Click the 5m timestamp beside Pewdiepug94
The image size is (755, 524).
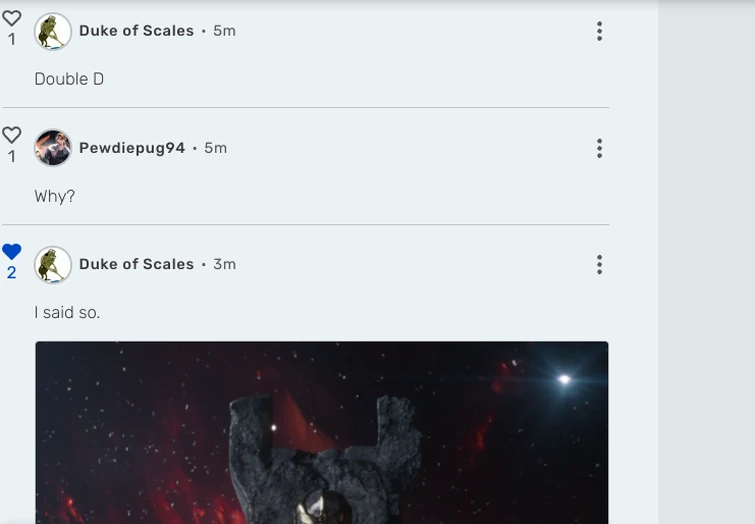[x=215, y=148]
